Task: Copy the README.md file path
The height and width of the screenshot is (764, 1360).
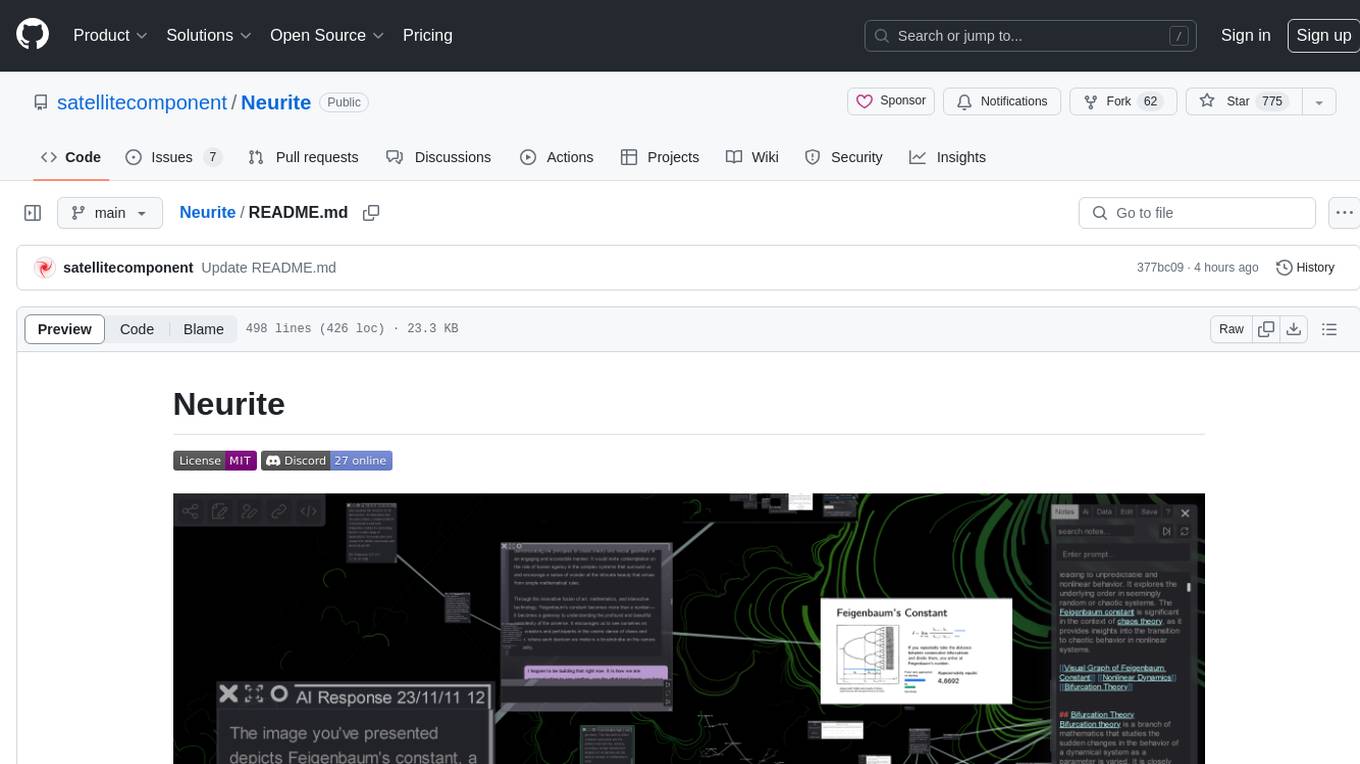Action: 371,213
